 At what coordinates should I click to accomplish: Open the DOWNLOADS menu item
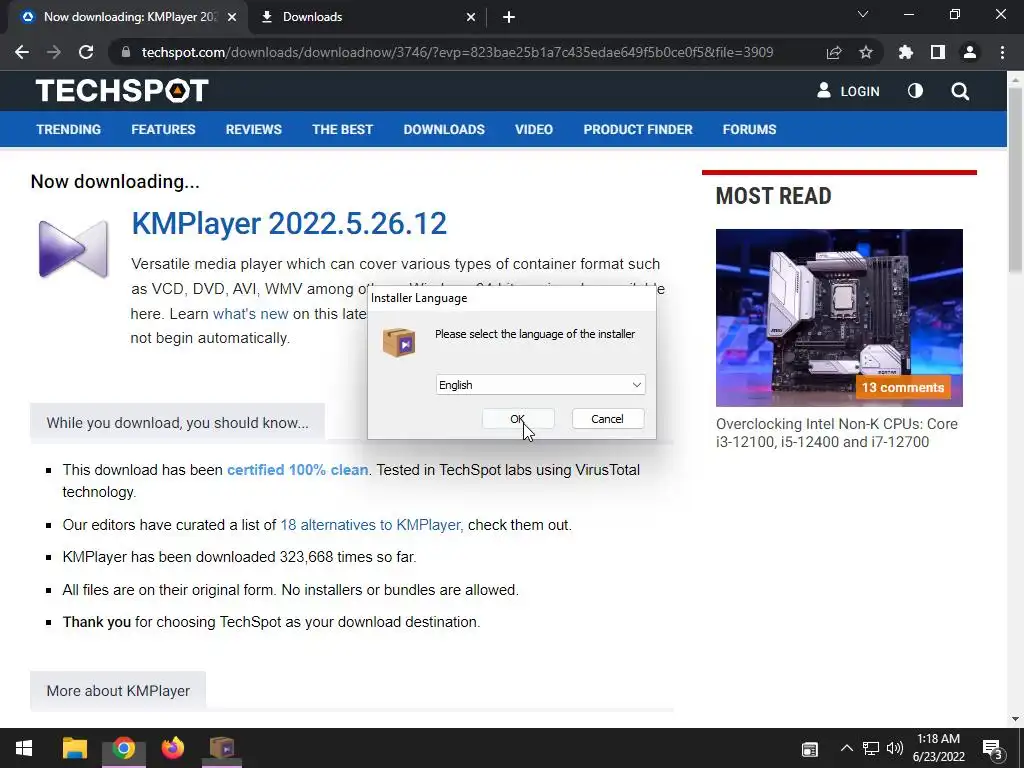[444, 129]
